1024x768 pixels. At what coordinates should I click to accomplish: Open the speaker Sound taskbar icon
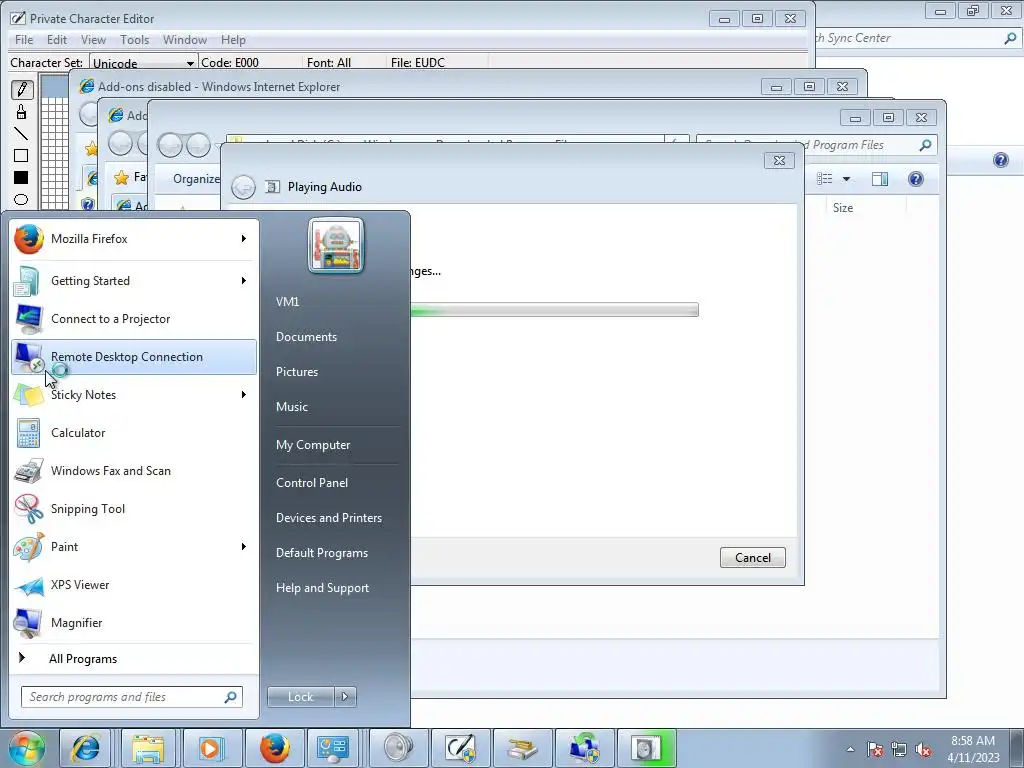pos(398,748)
